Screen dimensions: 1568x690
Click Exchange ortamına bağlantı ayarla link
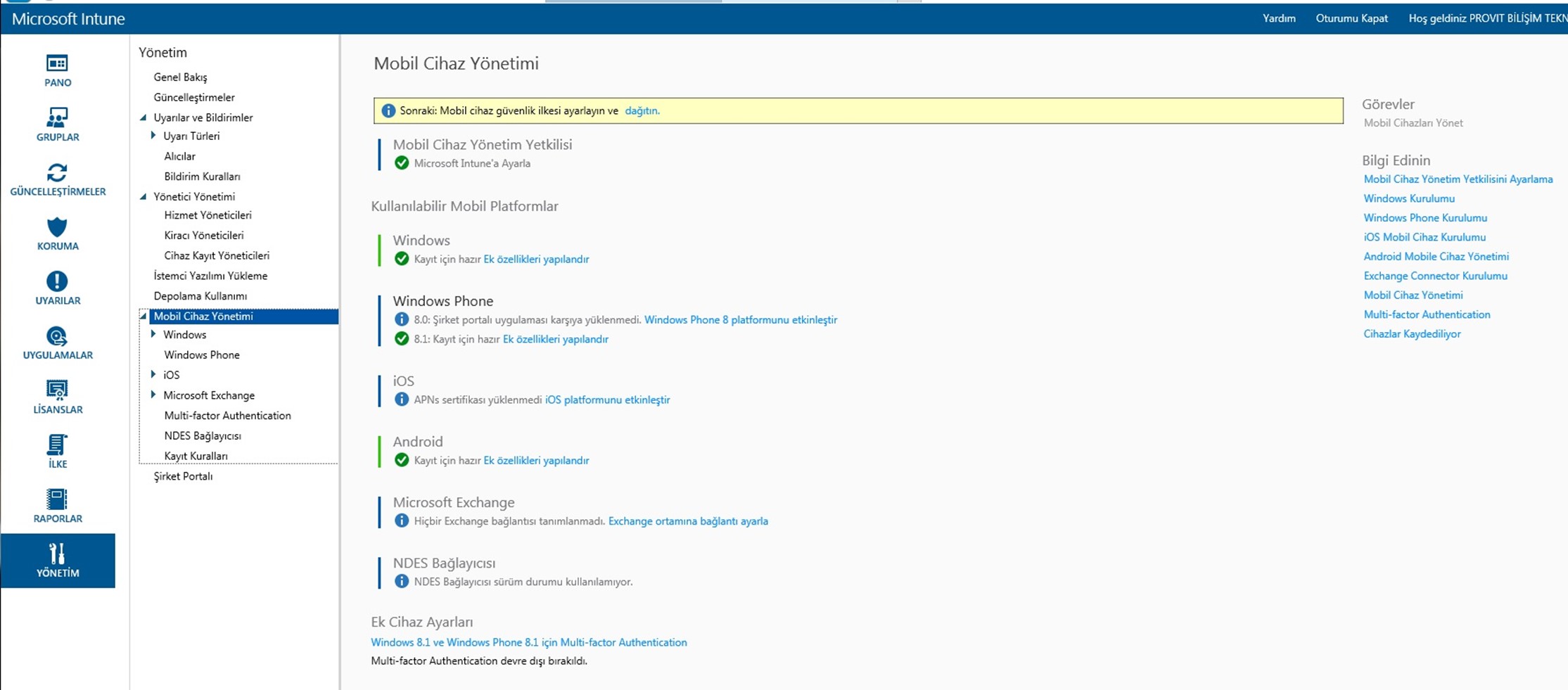[x=688, y=521]
